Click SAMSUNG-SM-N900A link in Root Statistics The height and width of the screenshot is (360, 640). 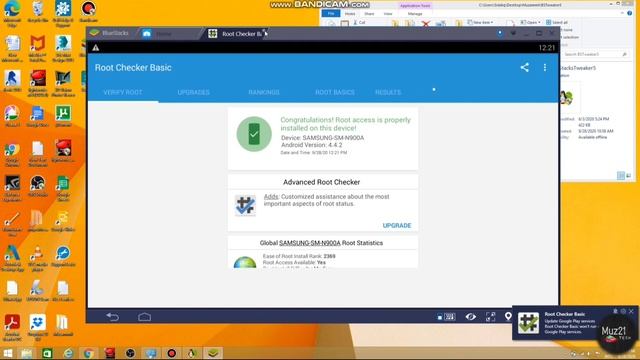(x=310, y=243)
